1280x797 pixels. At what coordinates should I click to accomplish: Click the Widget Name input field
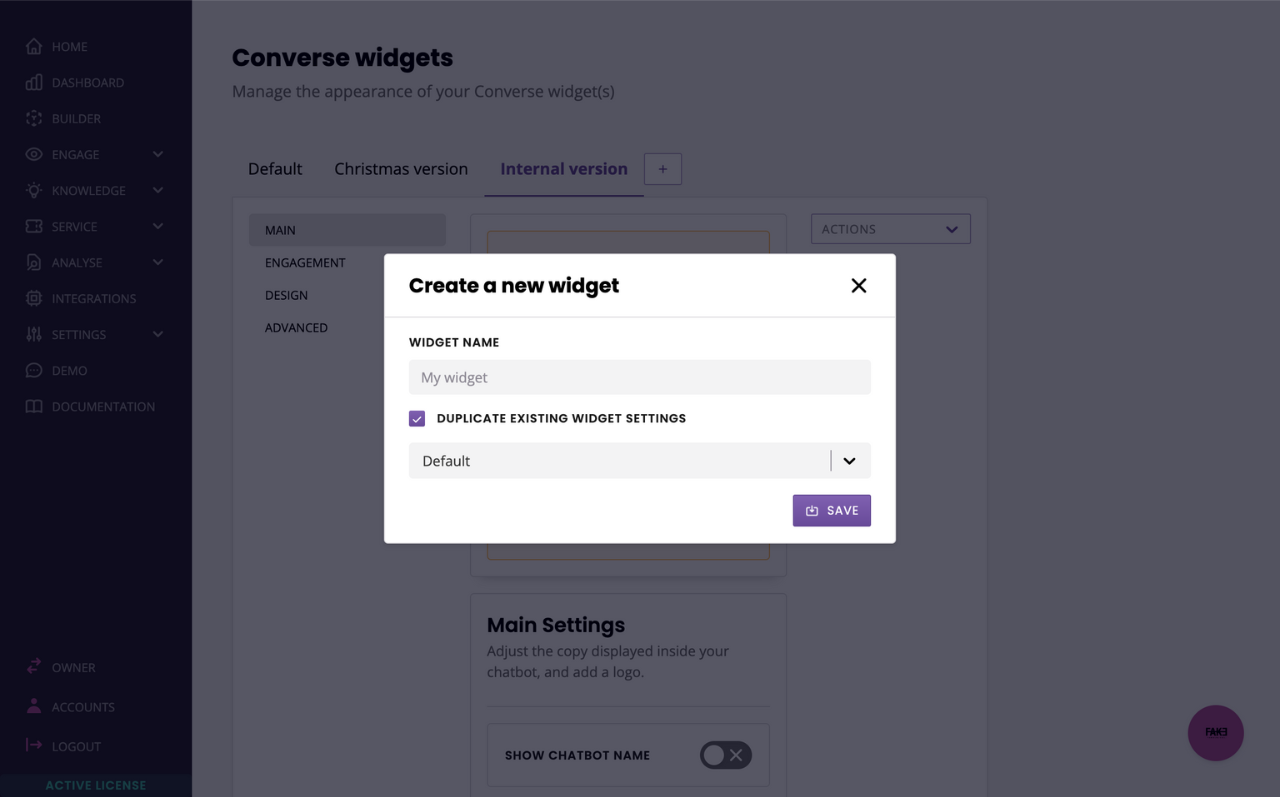(x=640, y=377)
